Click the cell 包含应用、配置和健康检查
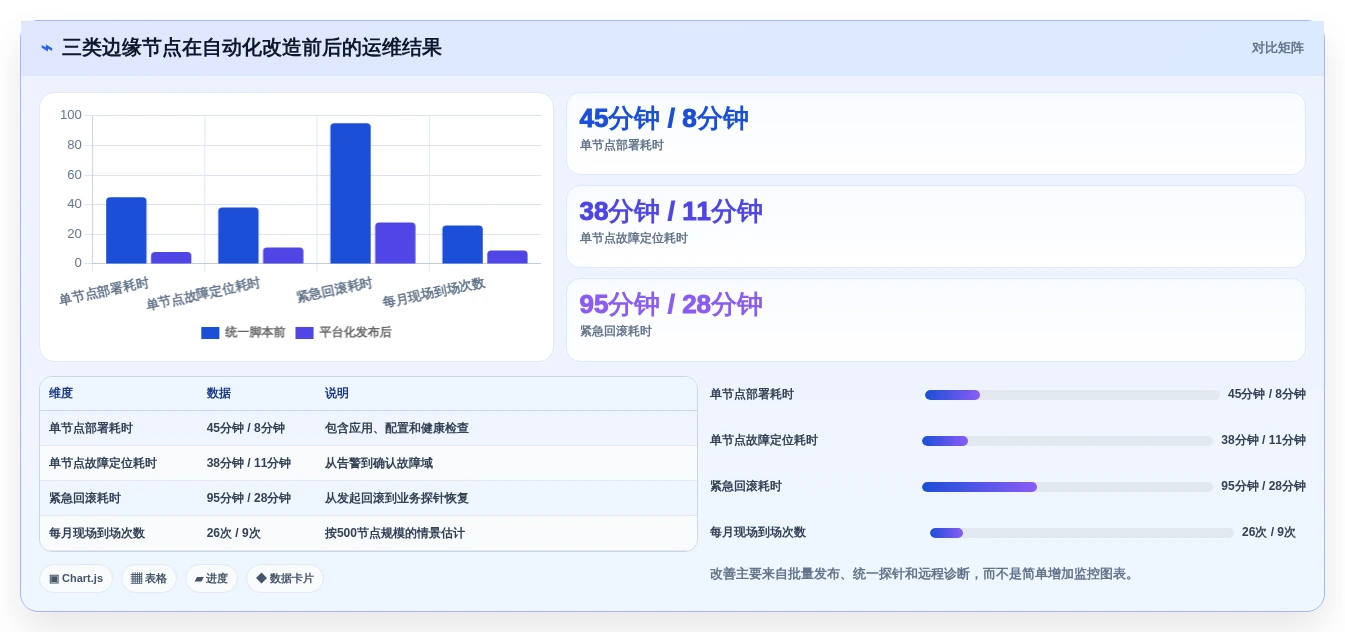 coord(397,428)
